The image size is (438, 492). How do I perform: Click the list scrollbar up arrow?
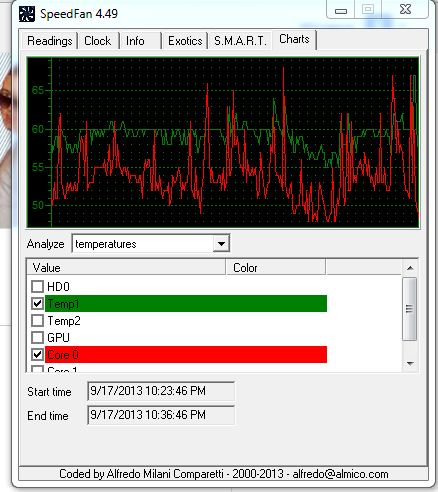[x=410, y=268]
